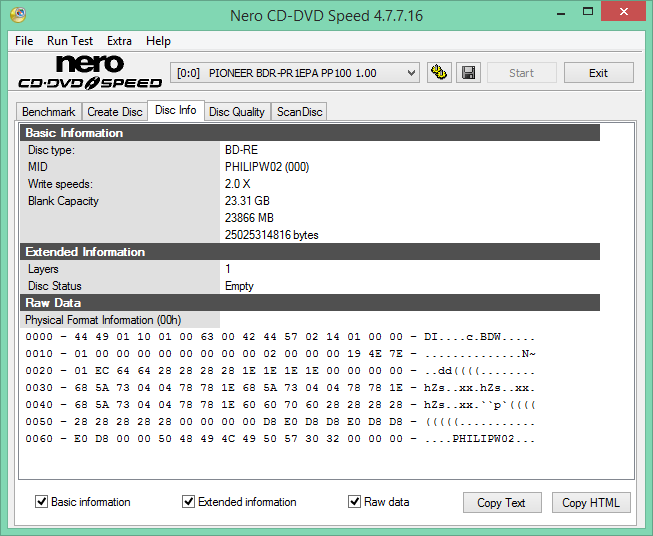The width and height of the screenshot is (653, 536).
Task: Open the ScanDisc tab
Action: coord(299,112)
